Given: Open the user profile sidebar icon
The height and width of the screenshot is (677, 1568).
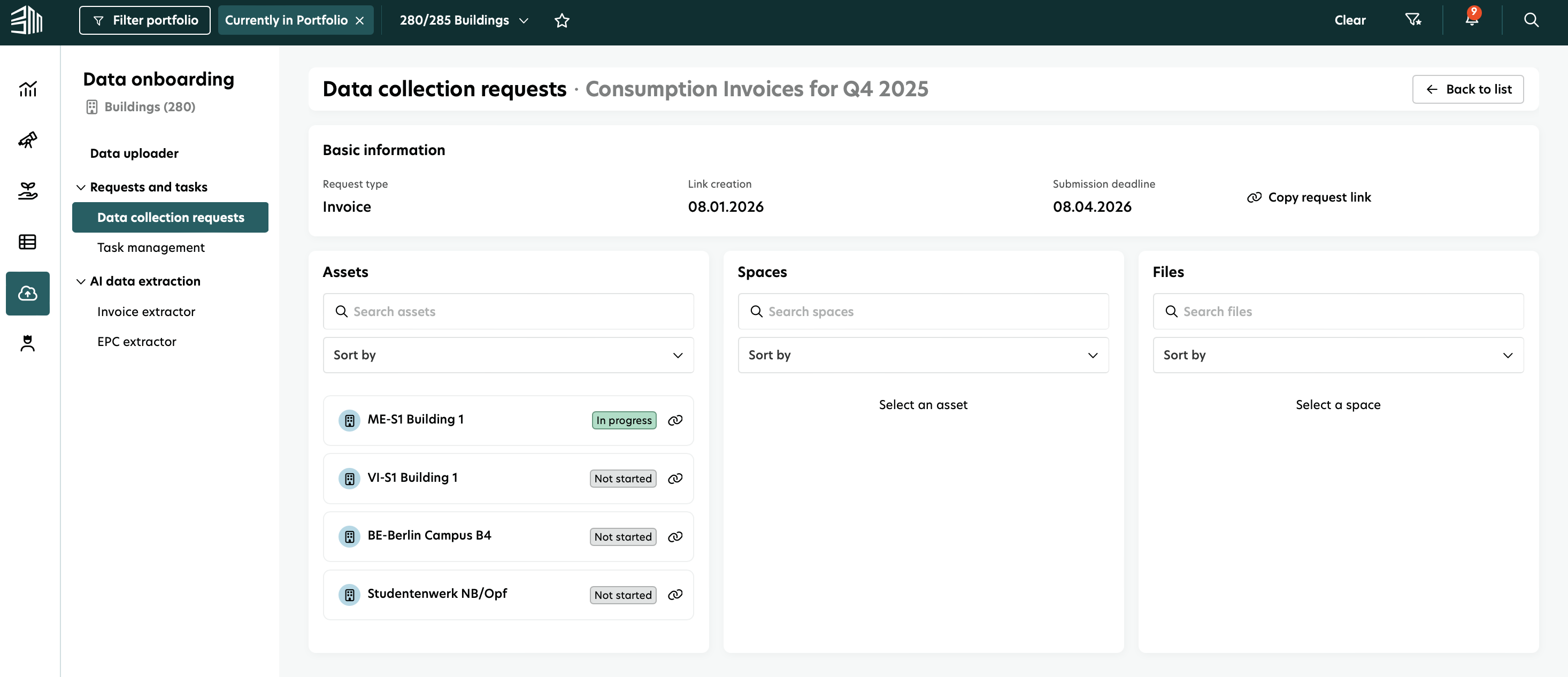Looking at the screenshot, I should coord(27,343).
